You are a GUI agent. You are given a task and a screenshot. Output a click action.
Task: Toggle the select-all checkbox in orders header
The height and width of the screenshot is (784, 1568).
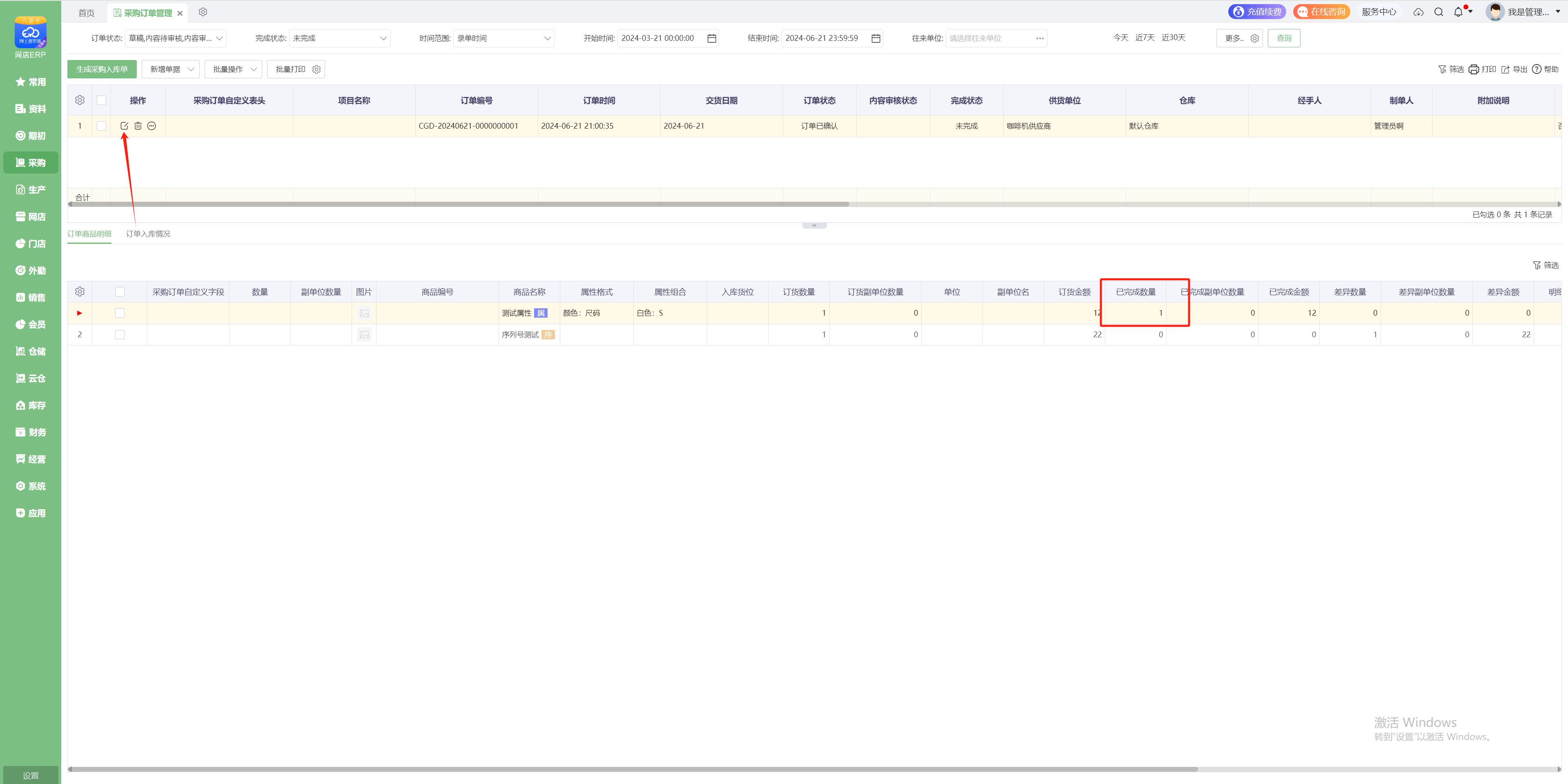[x=102, y=100]
